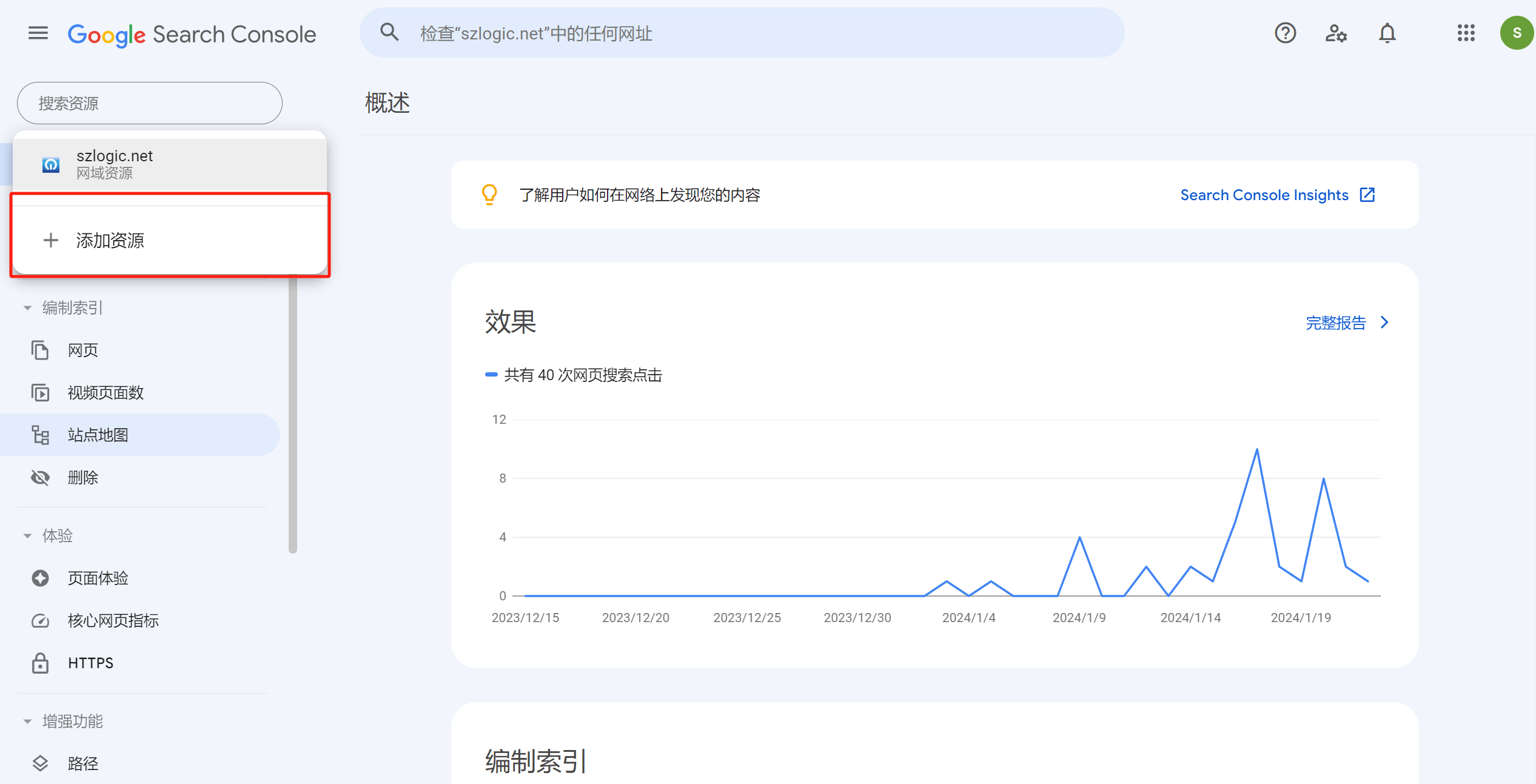Open the 页面体验 page experience icon

pyautogui.click(x=40, y=578)
